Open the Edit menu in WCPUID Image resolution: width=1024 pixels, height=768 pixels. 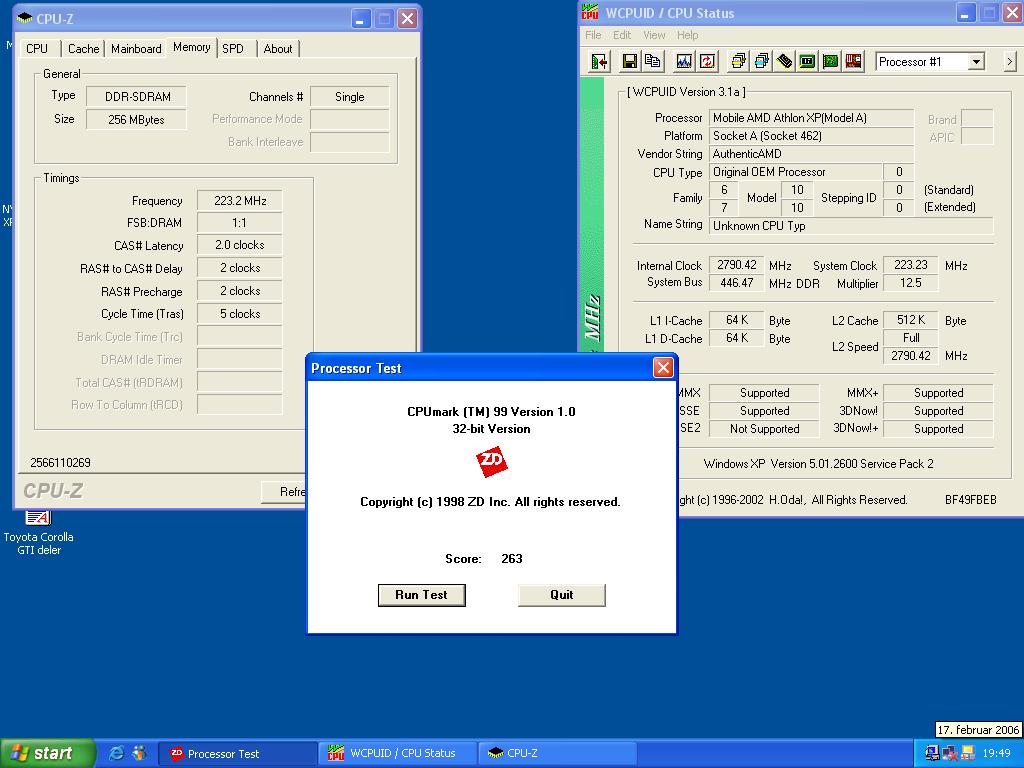tap(622, 35)
